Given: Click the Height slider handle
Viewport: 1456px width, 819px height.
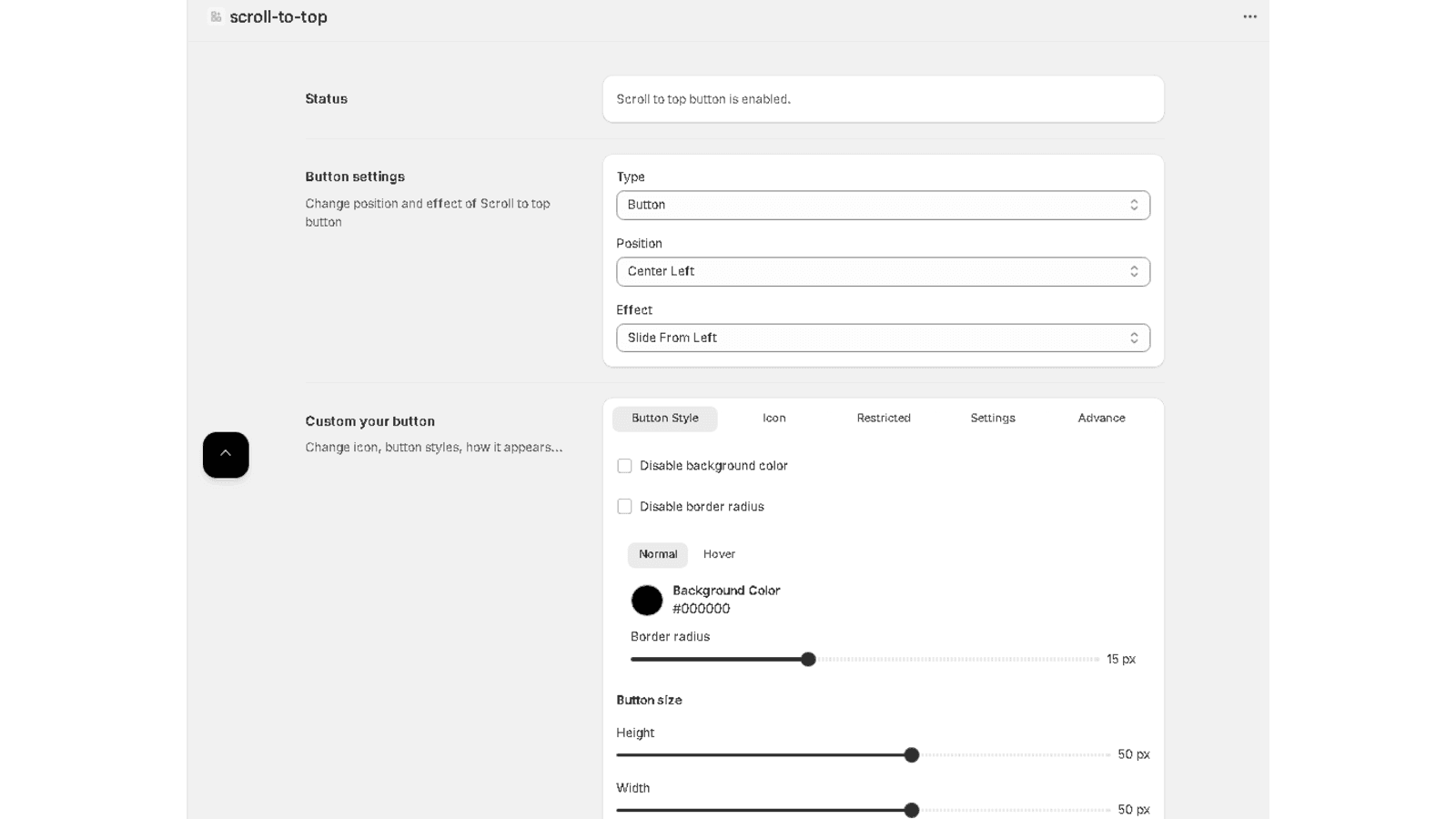Looking at the screenshot, I should [912, 754].
